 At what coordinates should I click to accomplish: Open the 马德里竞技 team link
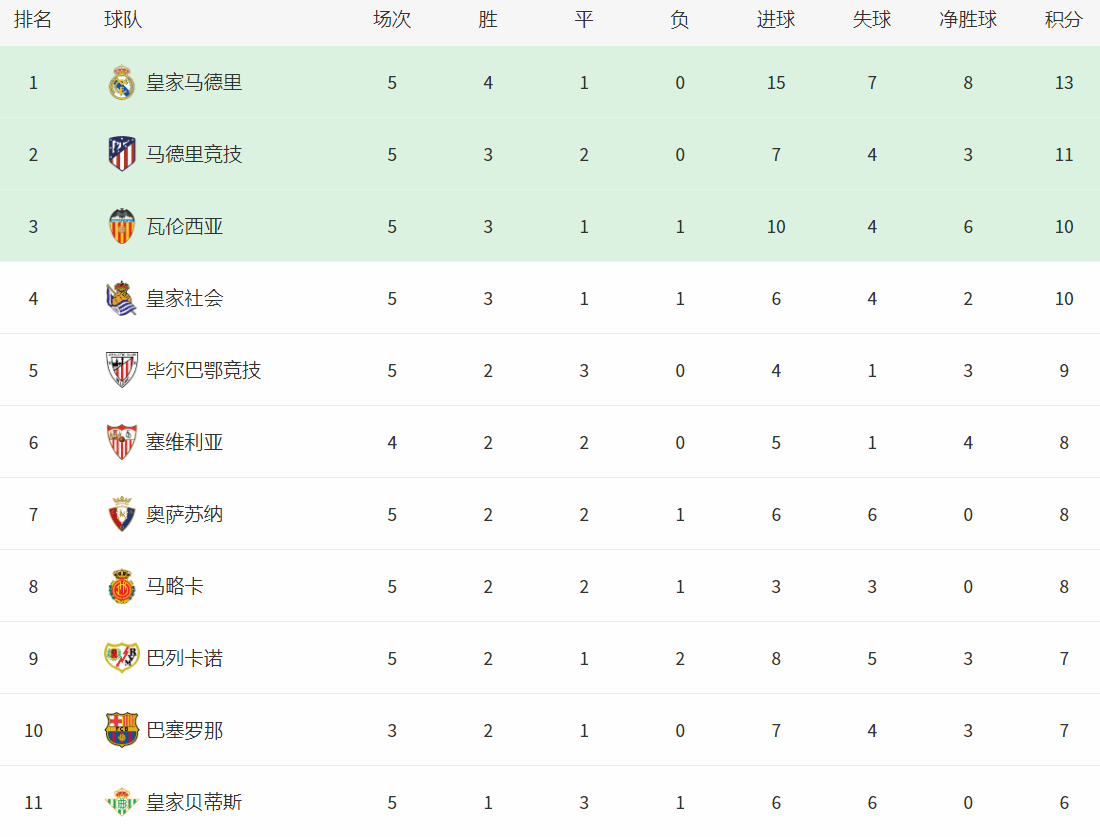coord(194,154)
